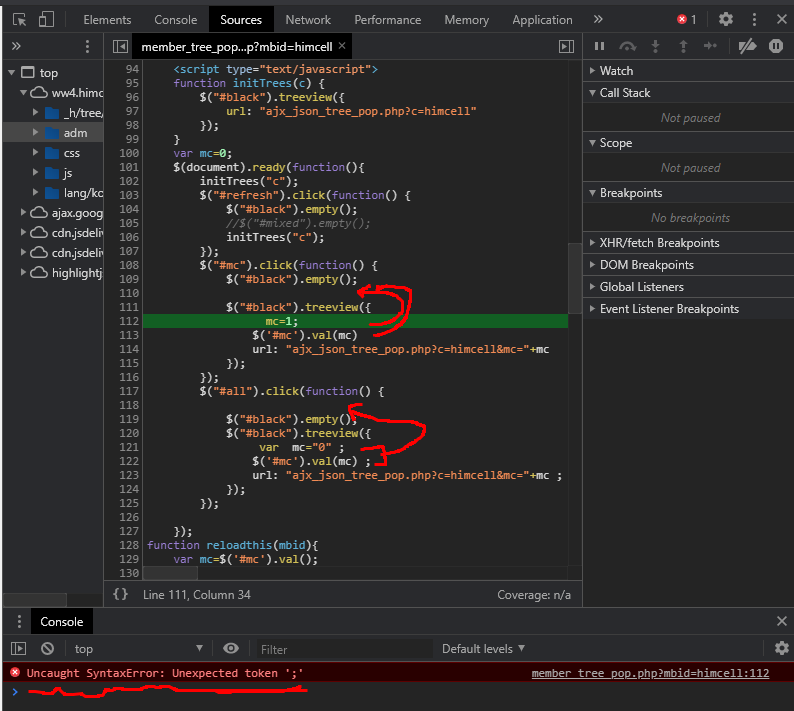Click the eye live expression icon
The image size is (794, 711).
231,648
